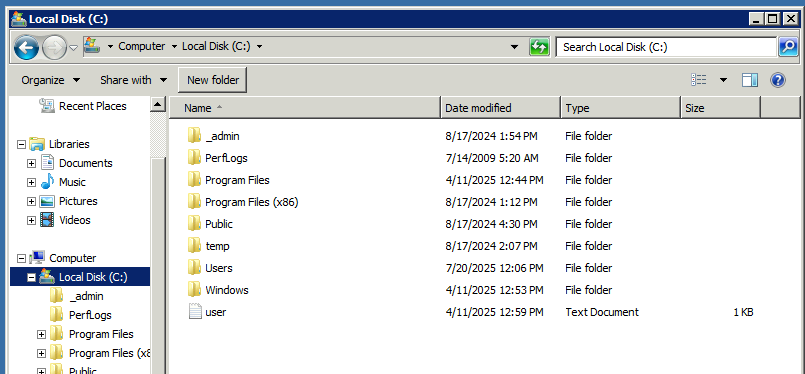Select PerfLogs folder in navigation tree
805x374 pixels.
[x=90, y=315]
